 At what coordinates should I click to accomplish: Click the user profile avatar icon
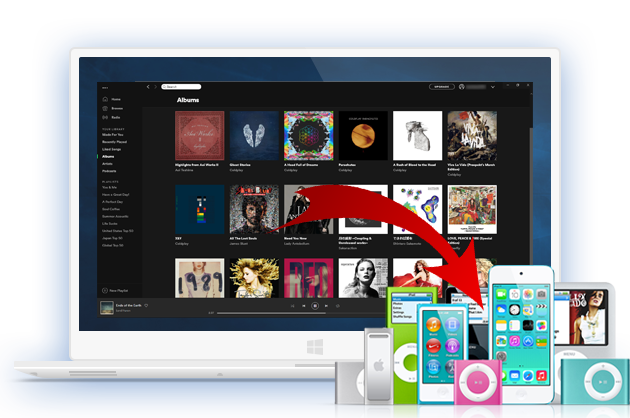point(462,86)
